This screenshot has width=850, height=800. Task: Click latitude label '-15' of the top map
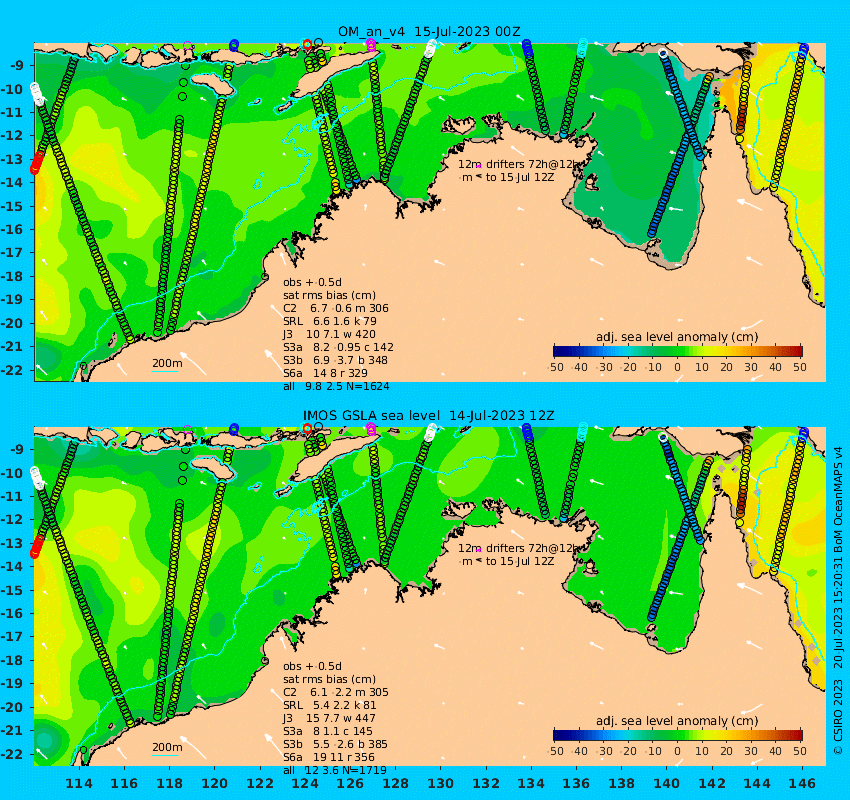12,206
